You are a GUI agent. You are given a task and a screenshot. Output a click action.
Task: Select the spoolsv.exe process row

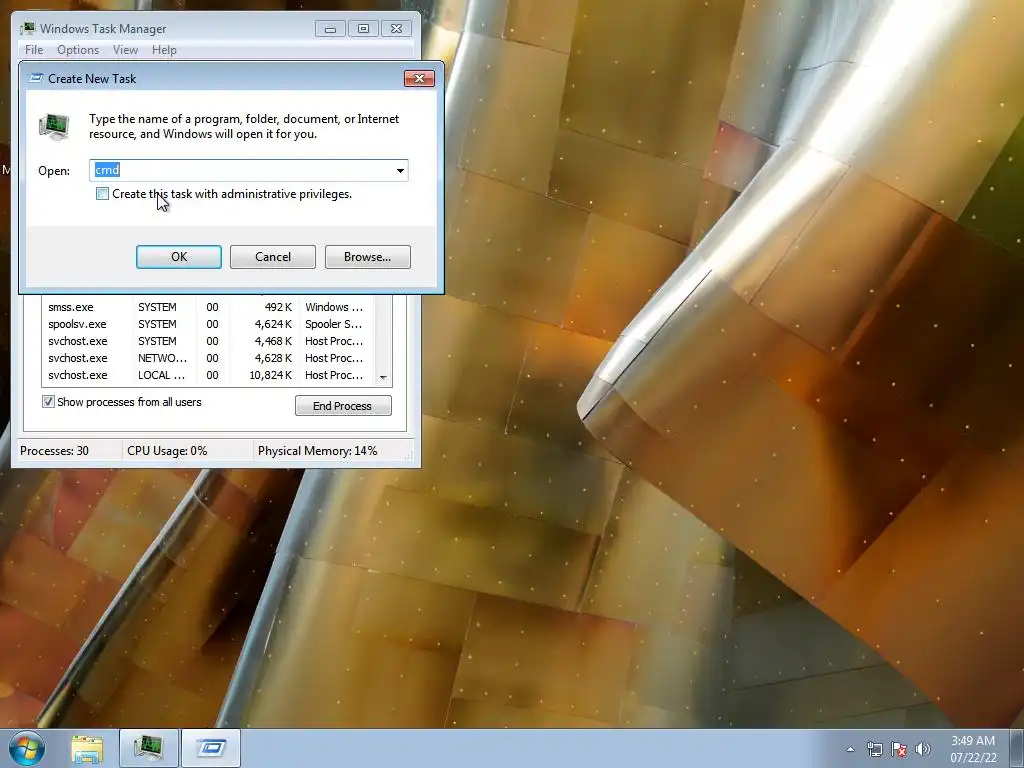(x=208, y=324)
